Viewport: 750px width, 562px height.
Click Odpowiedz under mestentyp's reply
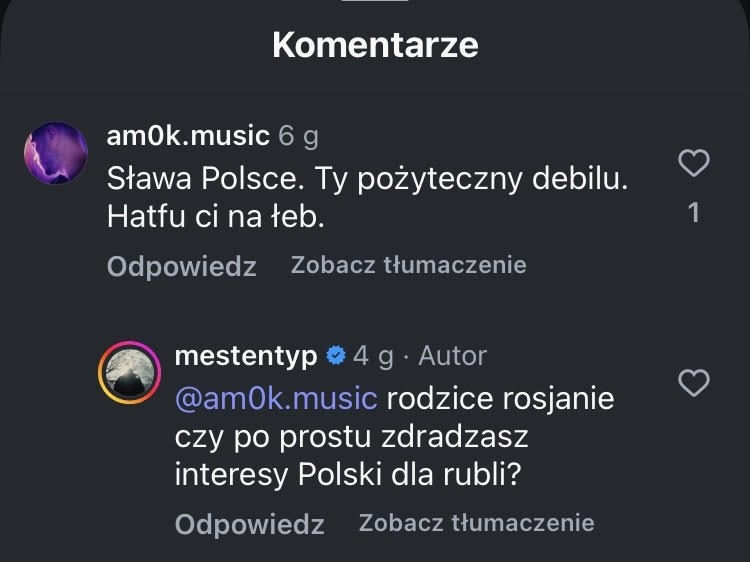249,524
